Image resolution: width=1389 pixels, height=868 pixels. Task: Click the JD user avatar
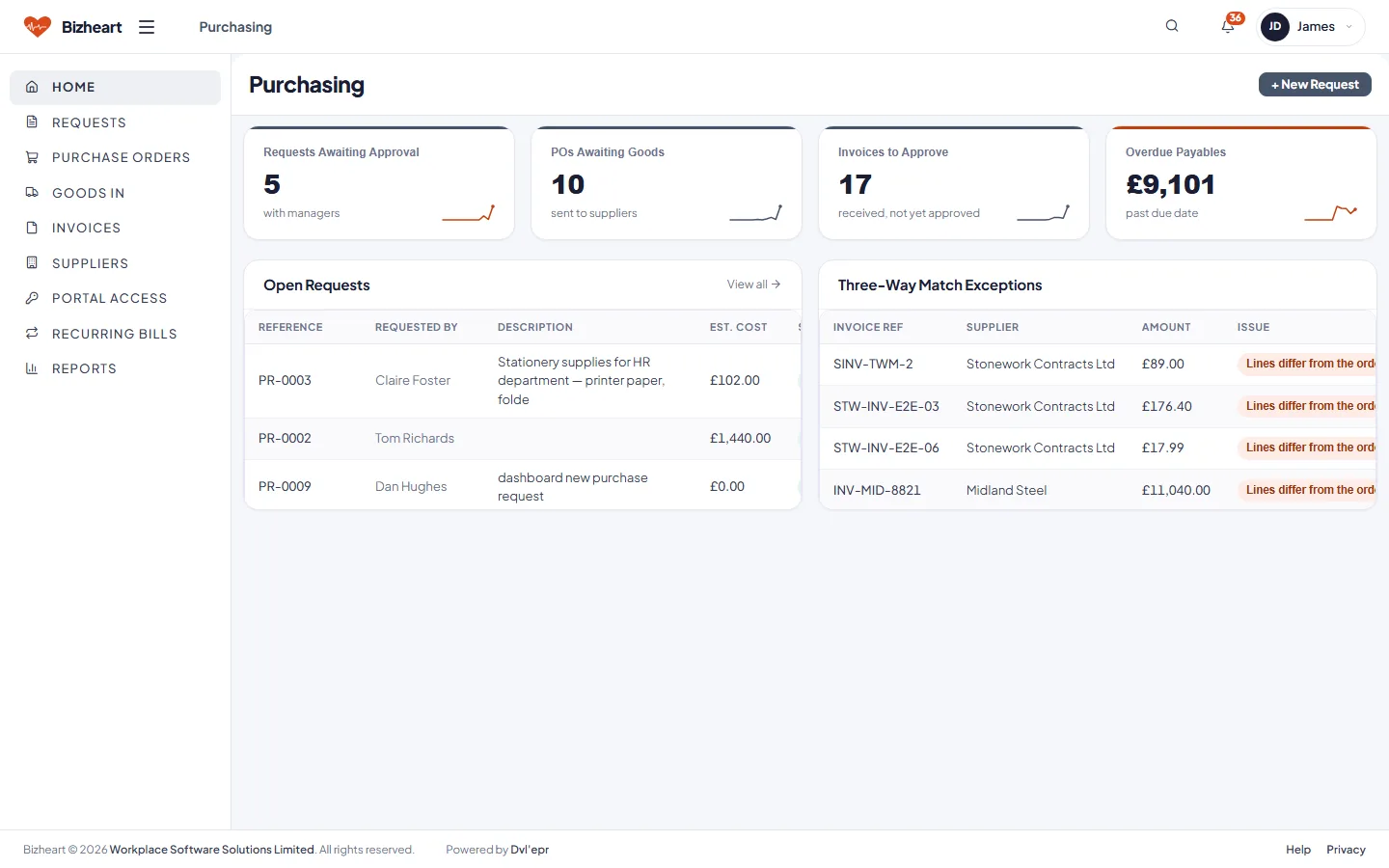[1275, 27]
